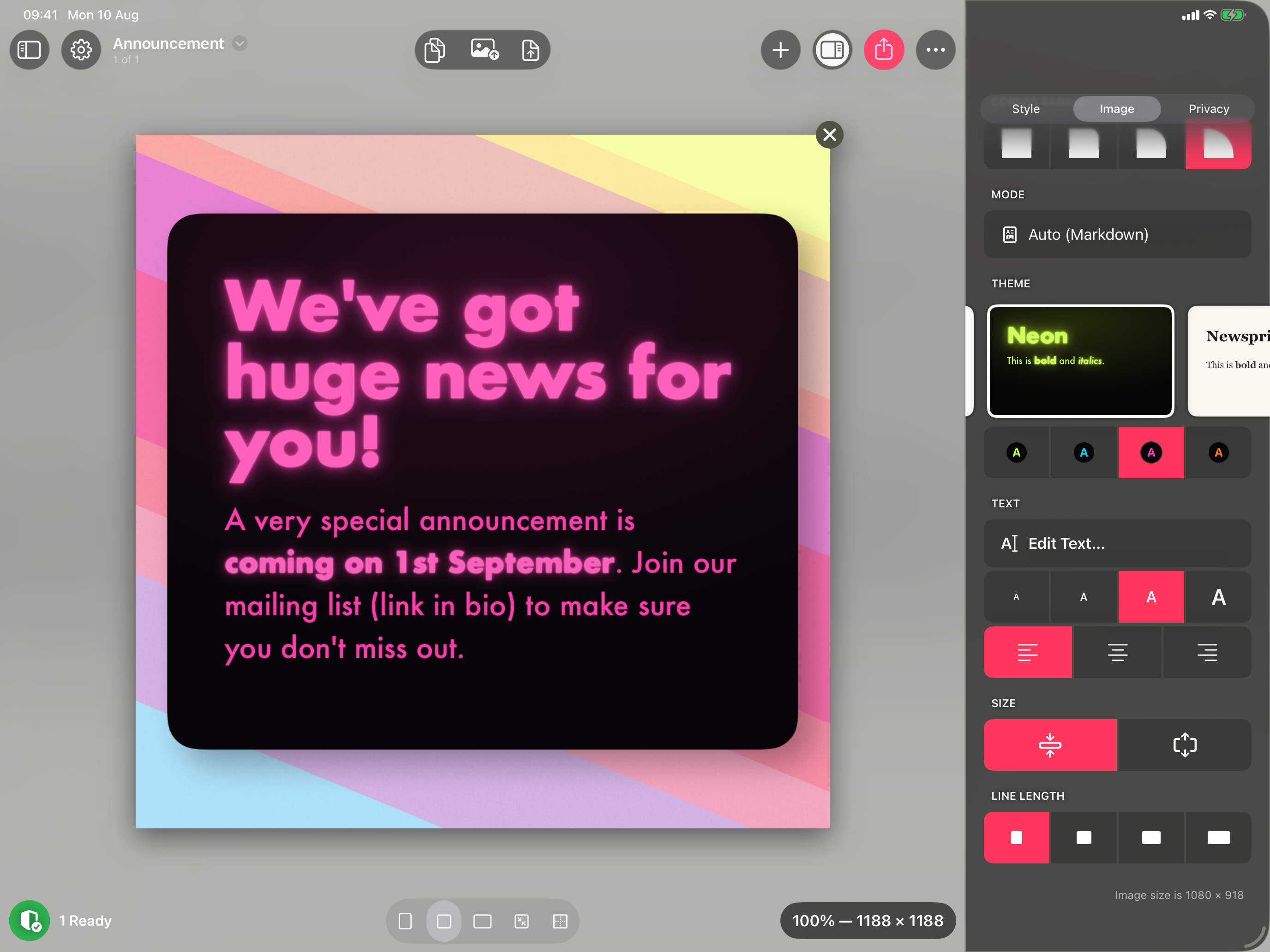Click the 100% — 1188 × 1188 zoom indicator
The height and width of the screenshot is (952, 1270).
tap(868, 921)
